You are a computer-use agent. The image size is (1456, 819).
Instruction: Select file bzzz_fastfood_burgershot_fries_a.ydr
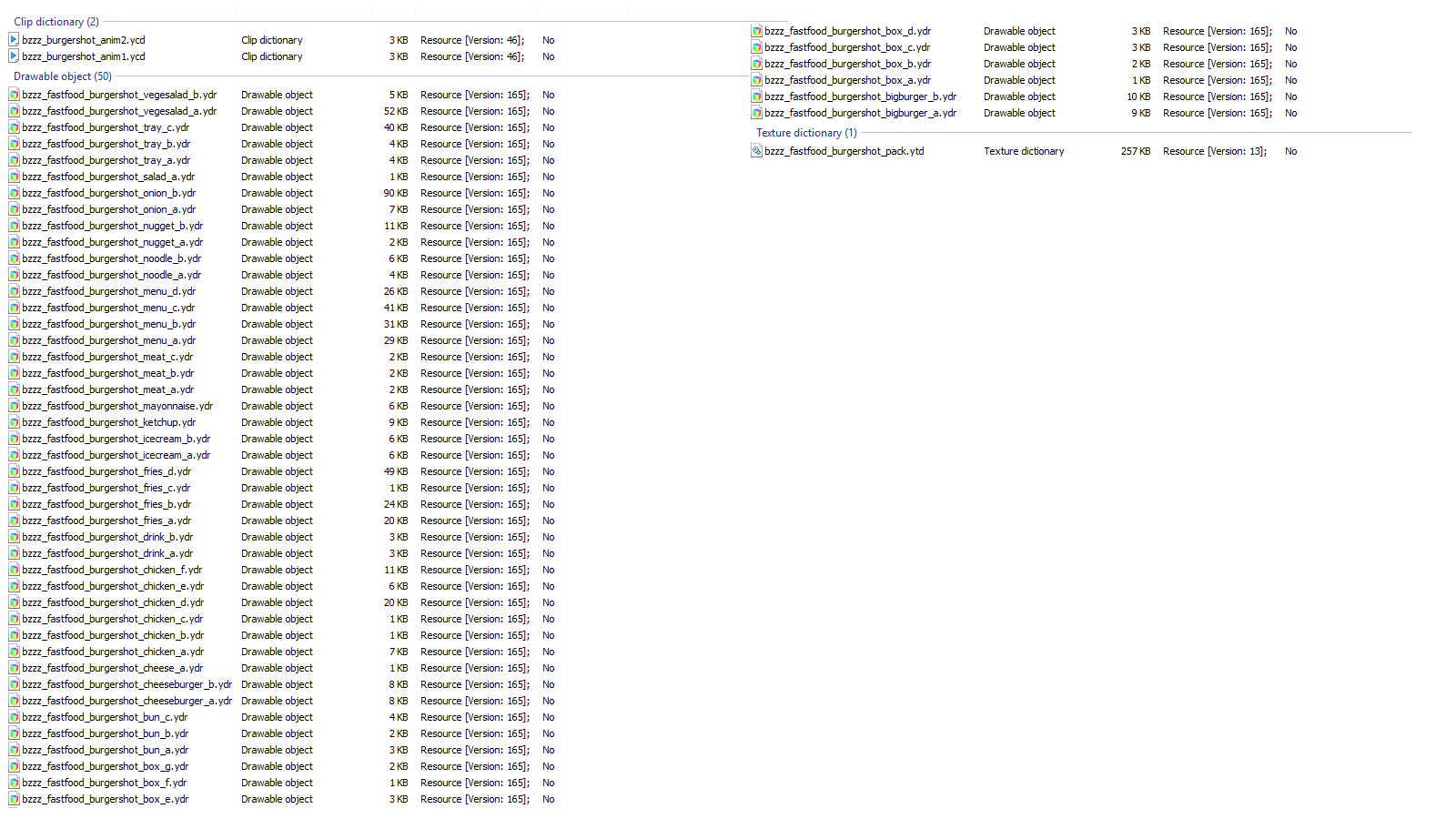pos(106,521)
